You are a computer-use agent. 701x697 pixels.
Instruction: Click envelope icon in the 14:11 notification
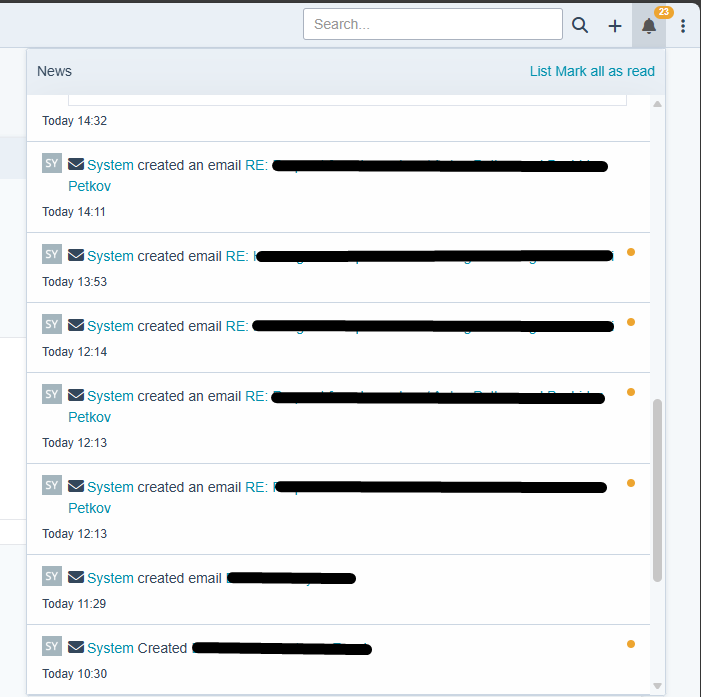(76, 165)
